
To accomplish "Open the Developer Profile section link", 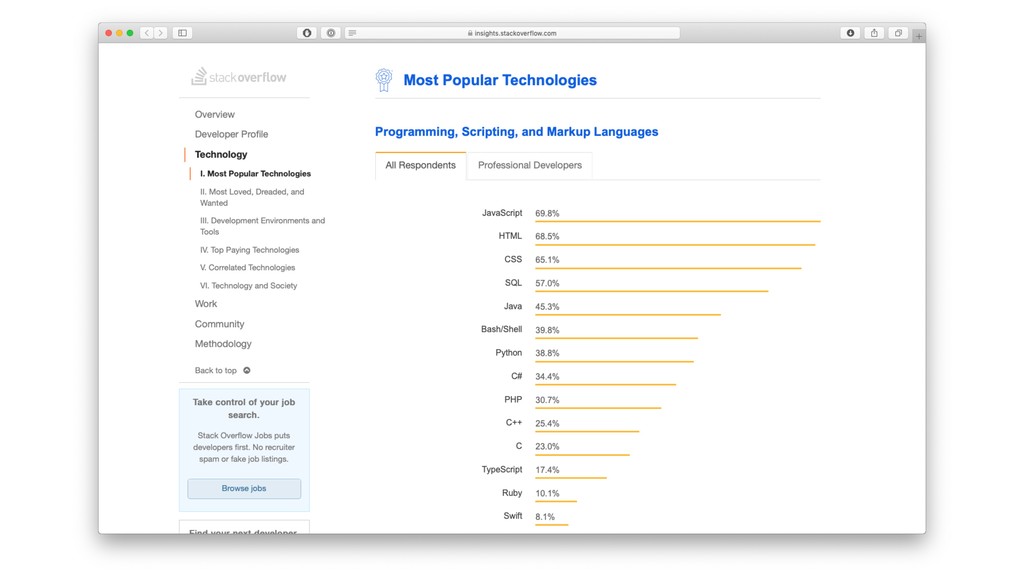I will (231, 134).
